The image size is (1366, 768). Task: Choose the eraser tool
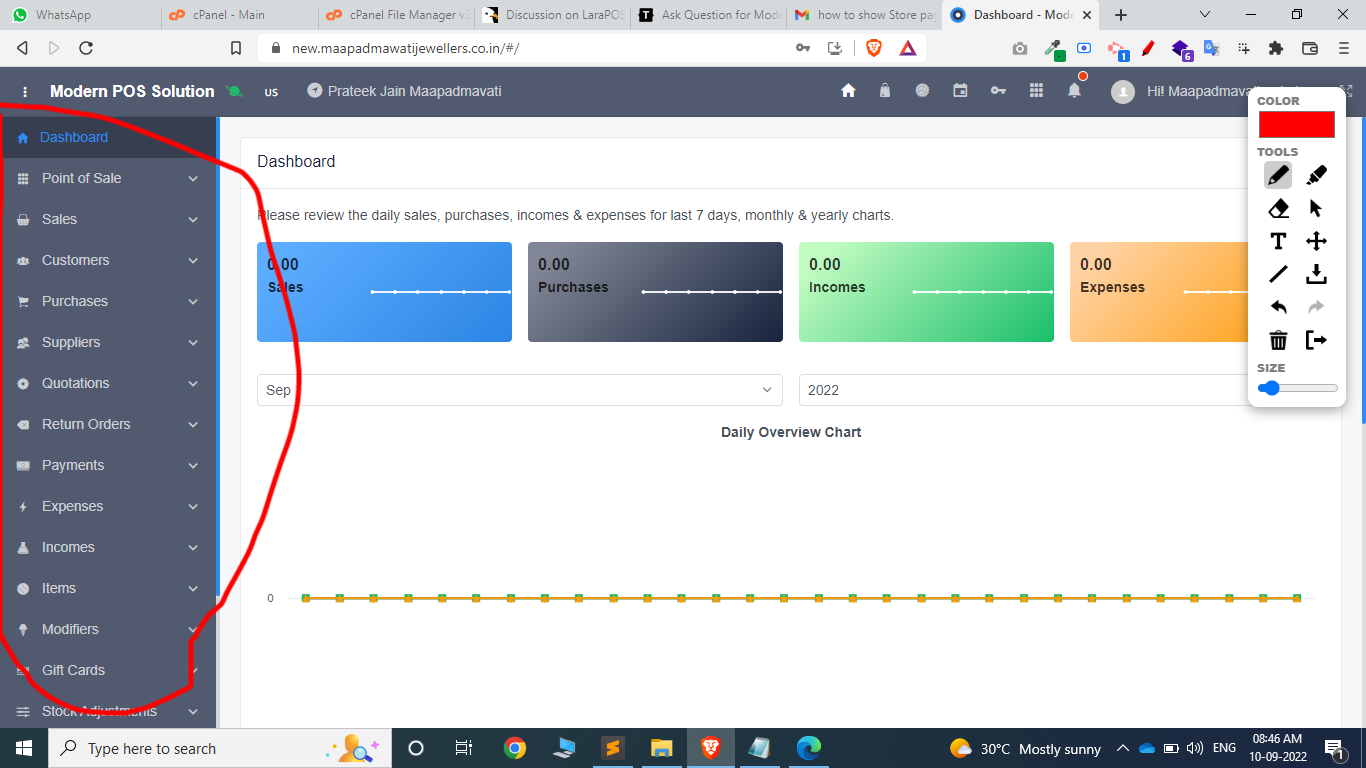[x=1278, y=208]
